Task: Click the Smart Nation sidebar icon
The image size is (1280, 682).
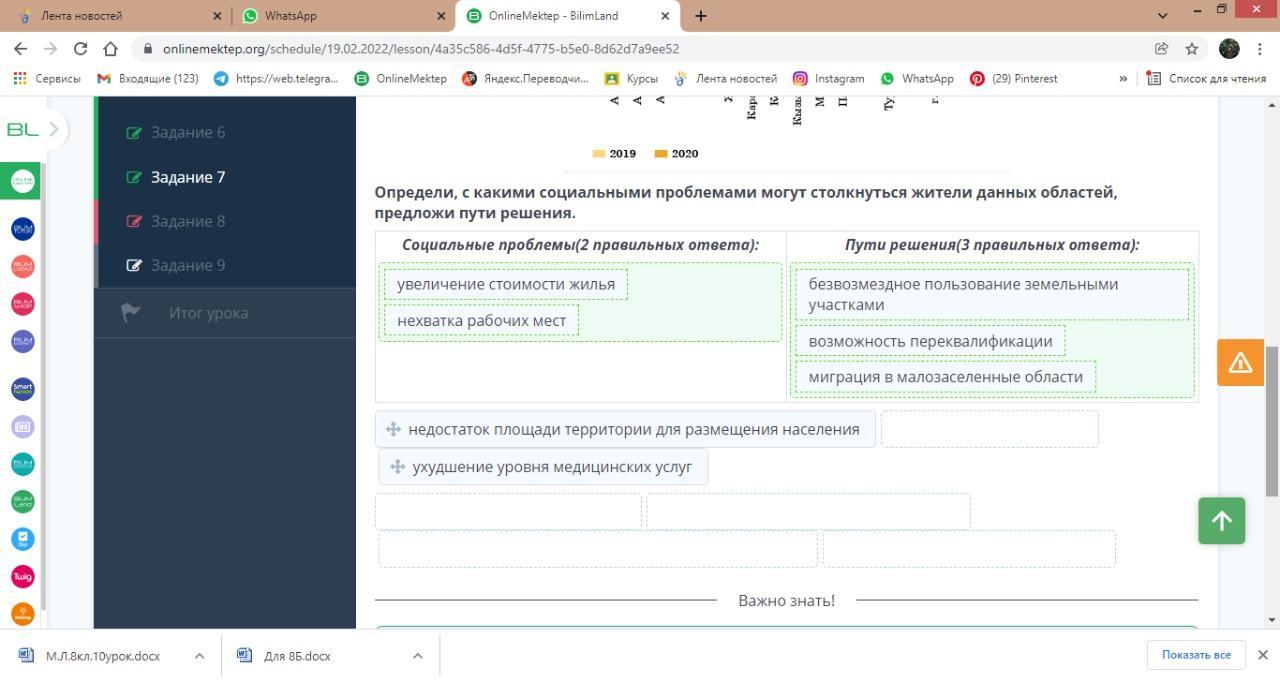Action: pyautogui.click(x=22, y=389)
